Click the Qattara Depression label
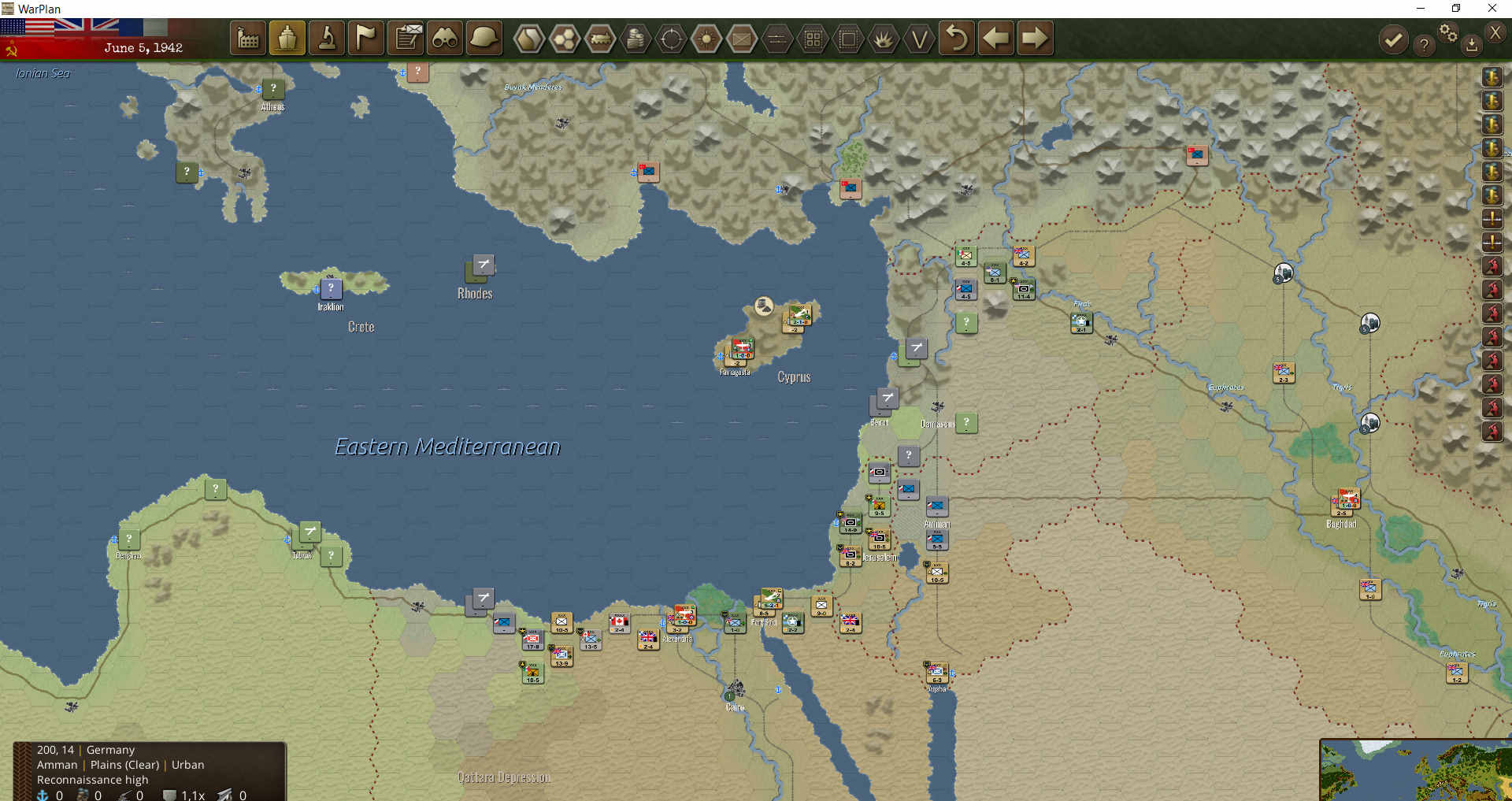 point(504,777)
